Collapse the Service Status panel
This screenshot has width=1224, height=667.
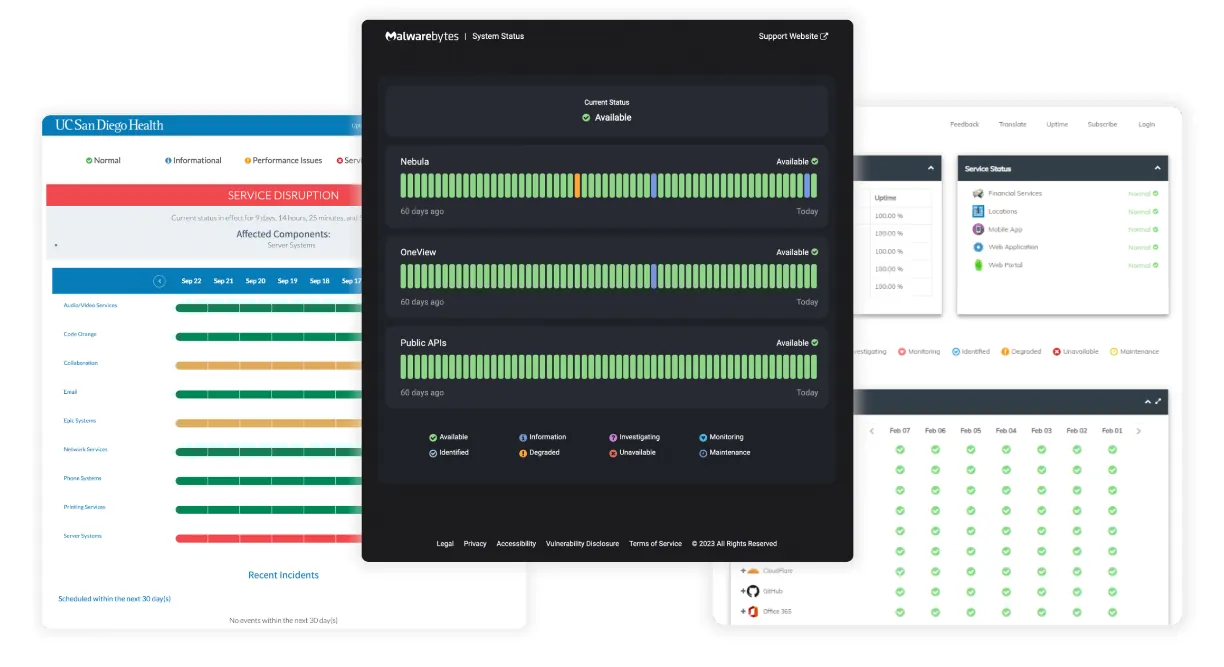tap(1157, 168)
